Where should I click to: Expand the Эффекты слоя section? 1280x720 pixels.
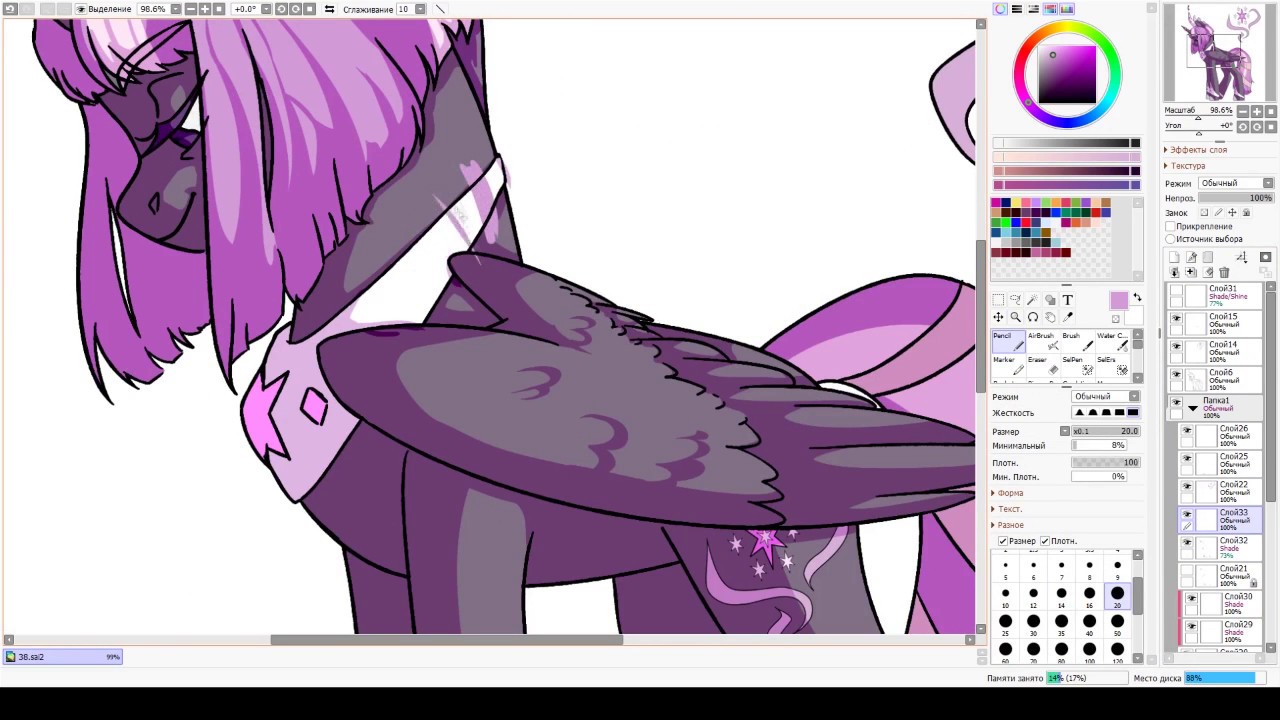tap(1196, 150)
